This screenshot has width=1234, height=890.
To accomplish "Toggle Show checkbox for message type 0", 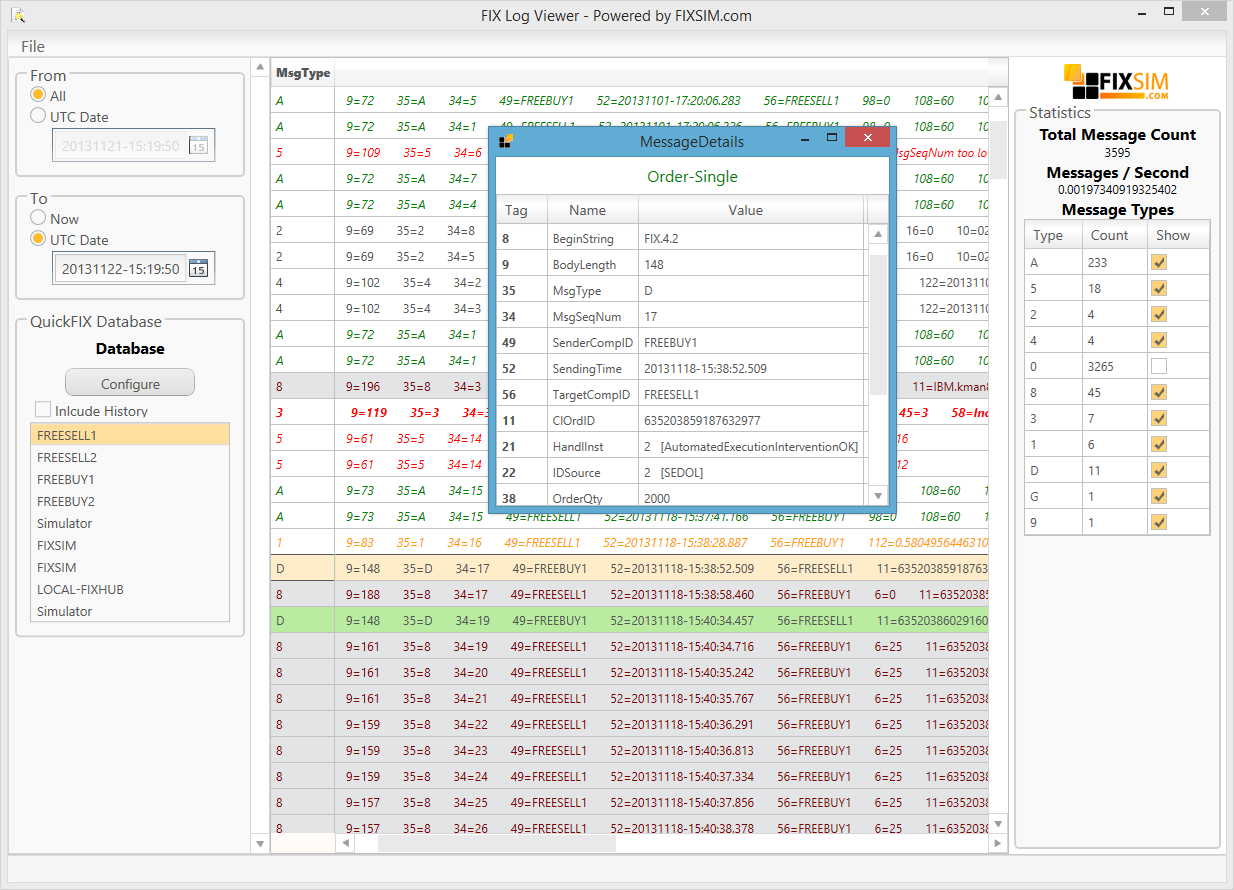I will 1159,366.
